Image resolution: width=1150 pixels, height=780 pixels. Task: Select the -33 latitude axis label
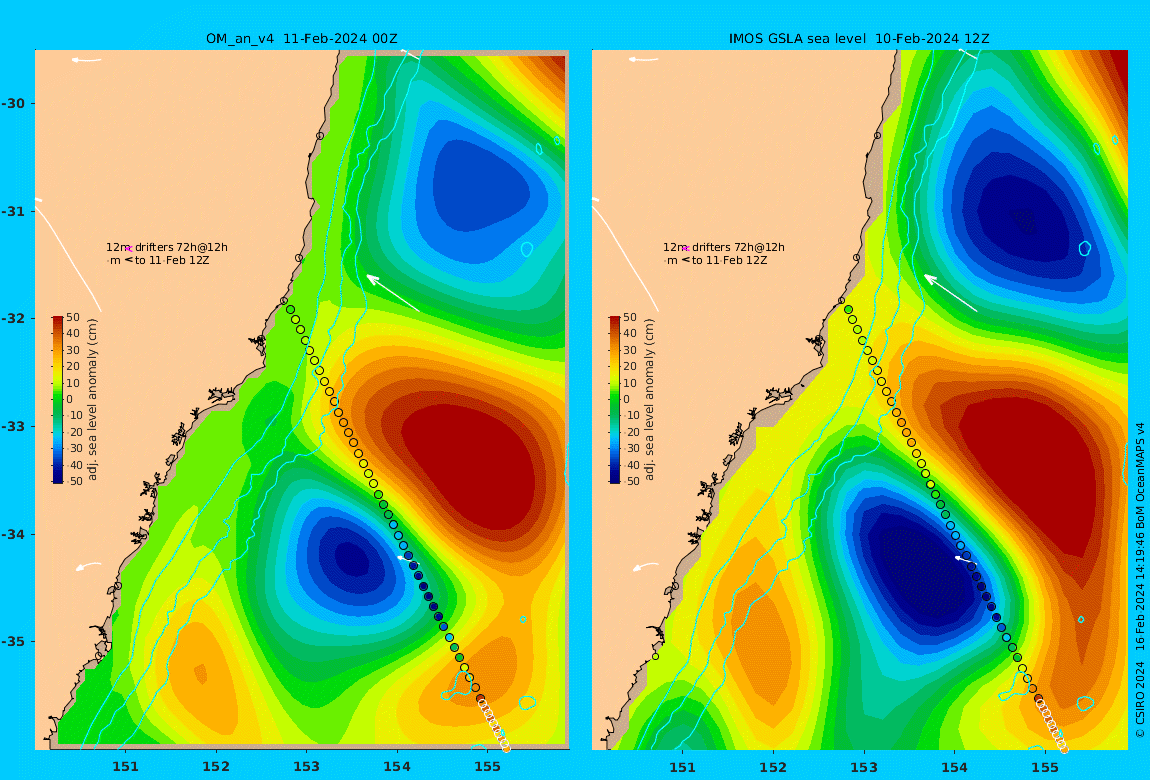tap(13, 427)
